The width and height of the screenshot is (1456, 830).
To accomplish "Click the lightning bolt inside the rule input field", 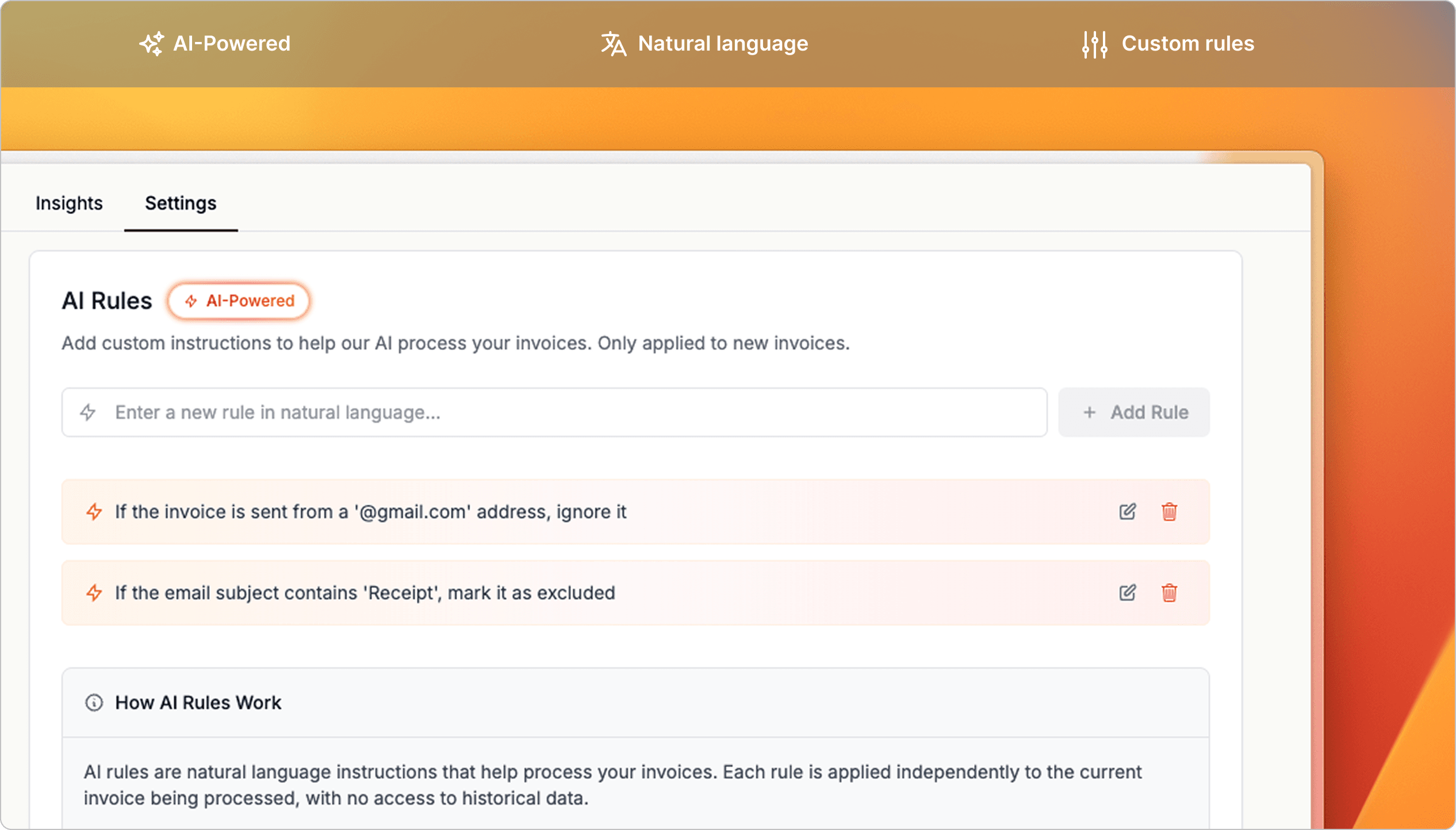I will (89, 412).
